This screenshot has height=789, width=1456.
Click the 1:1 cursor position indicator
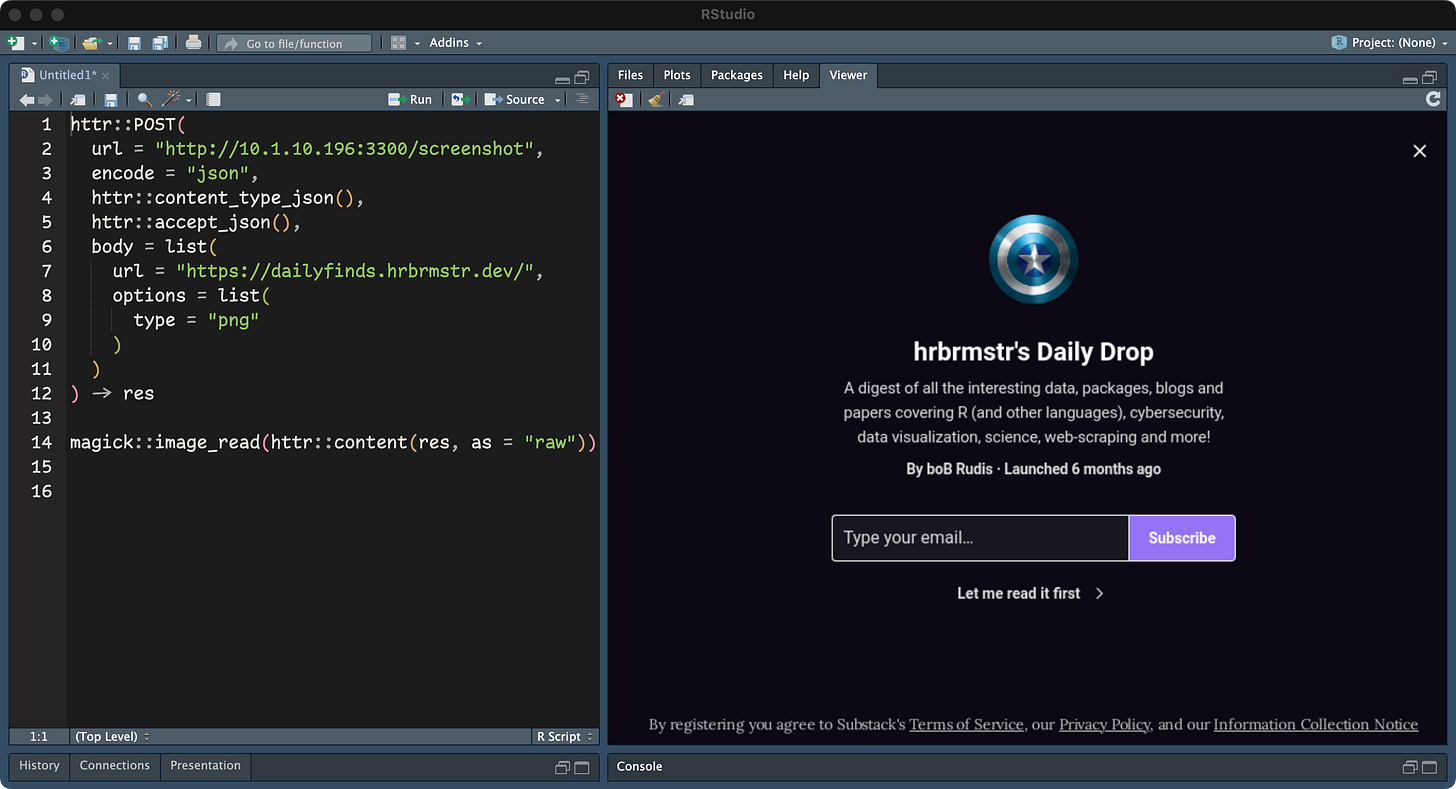pos(38,737)
